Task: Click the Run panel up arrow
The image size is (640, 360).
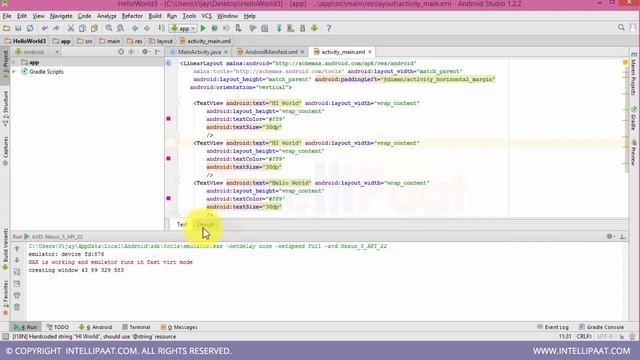Action: tap(17, 249)
